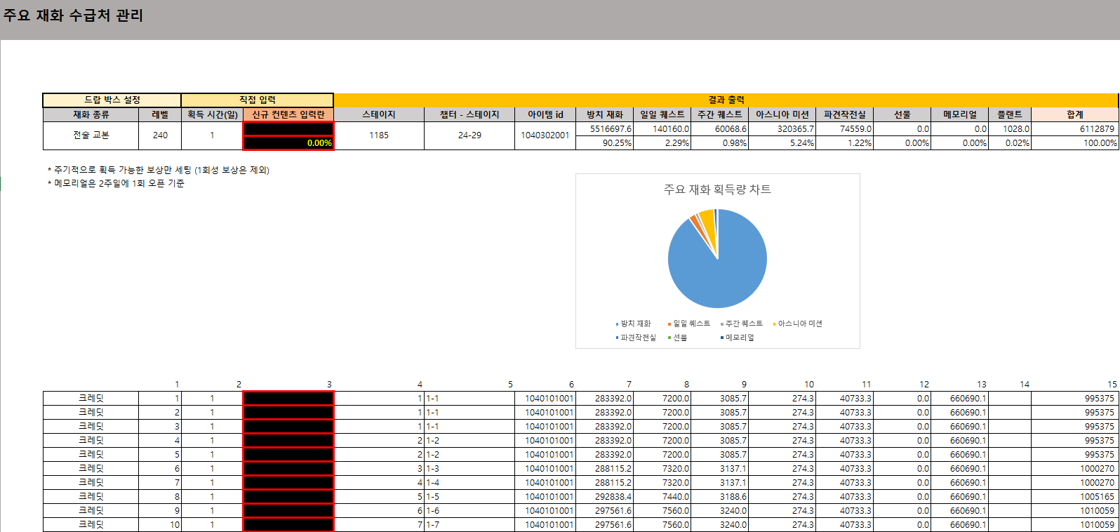Click column index number 12 above lower table
This screenshot has width=1120, height=532.
(924, 384)
